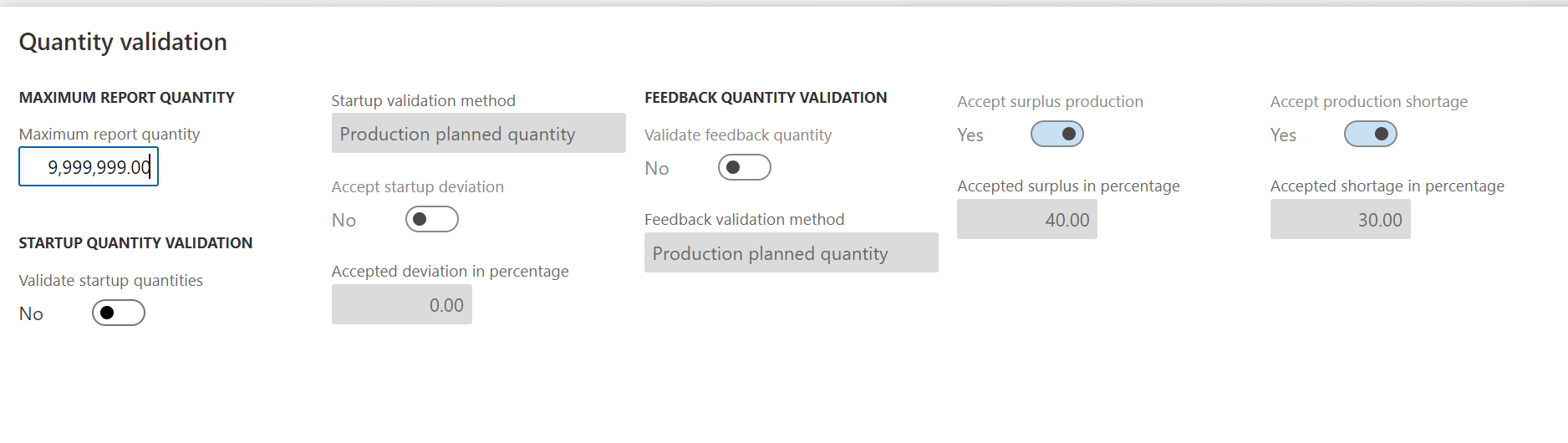Click the Accept production shortage label
This screenshot has height=443, width=1568.
tap(1368, 102)
